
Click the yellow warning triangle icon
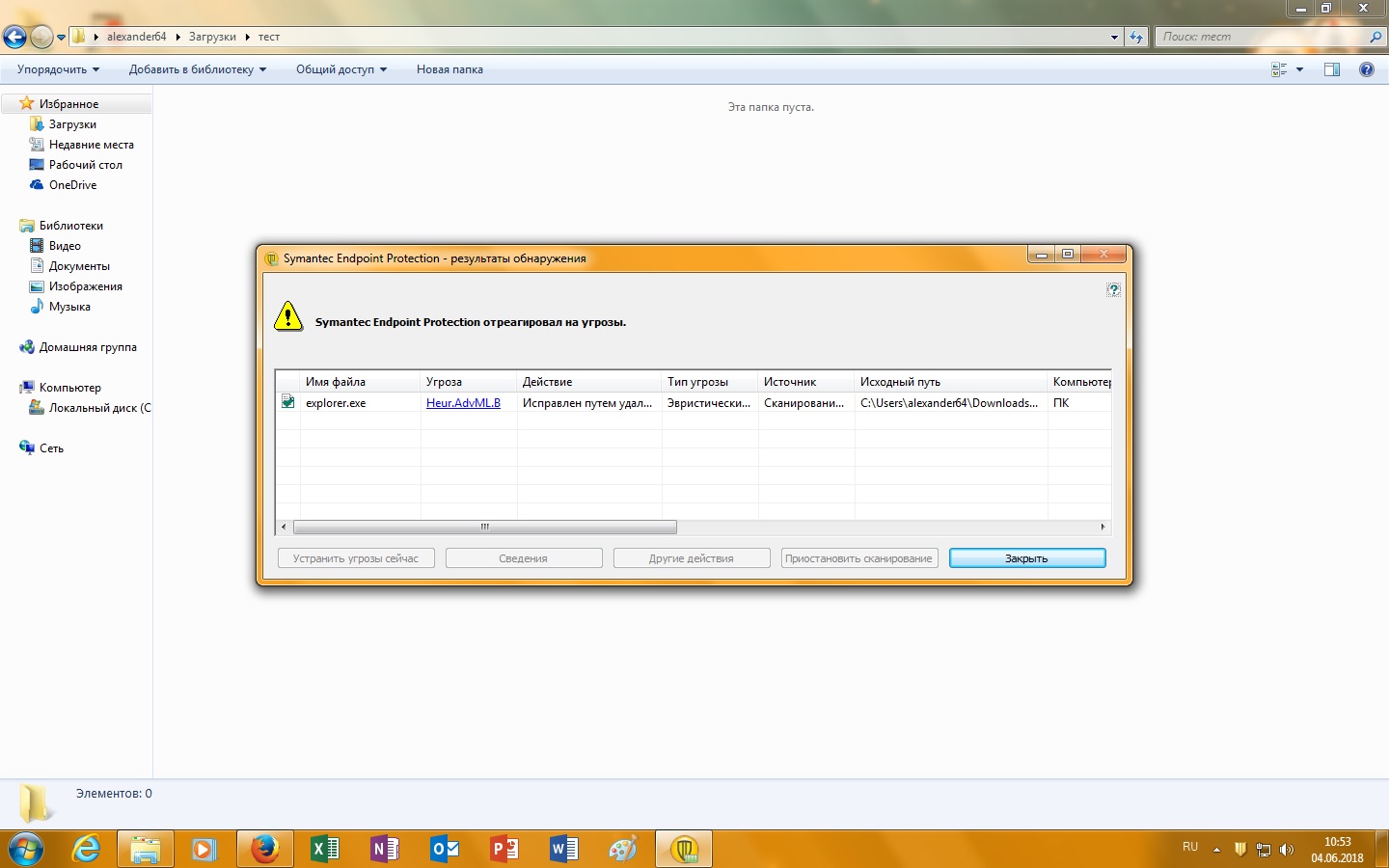click(288, 316)
